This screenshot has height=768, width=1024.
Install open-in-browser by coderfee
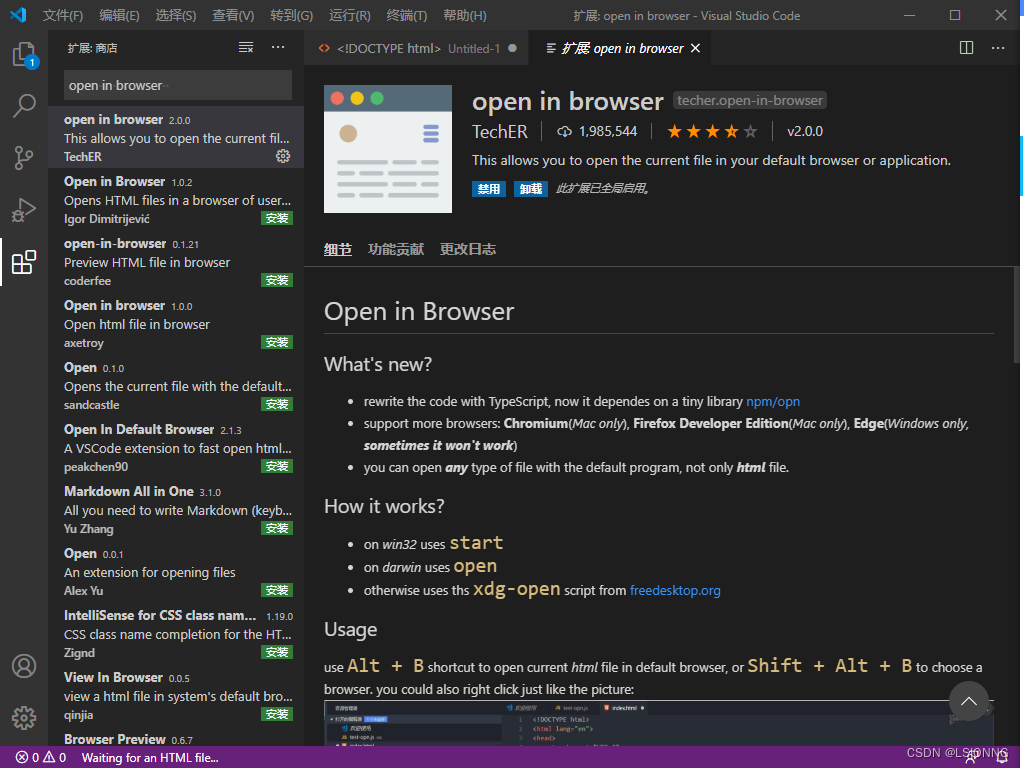(x=277, y=280)
